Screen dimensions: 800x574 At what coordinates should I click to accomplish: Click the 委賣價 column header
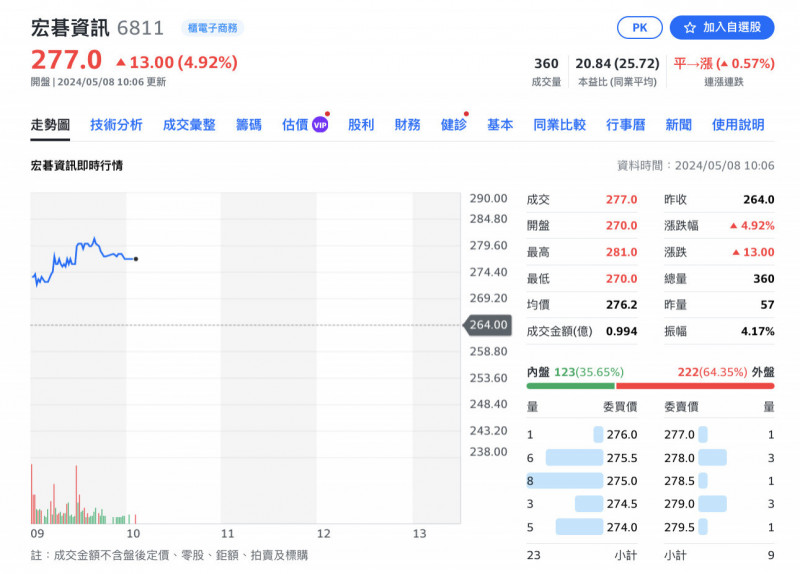coord(681,407)
